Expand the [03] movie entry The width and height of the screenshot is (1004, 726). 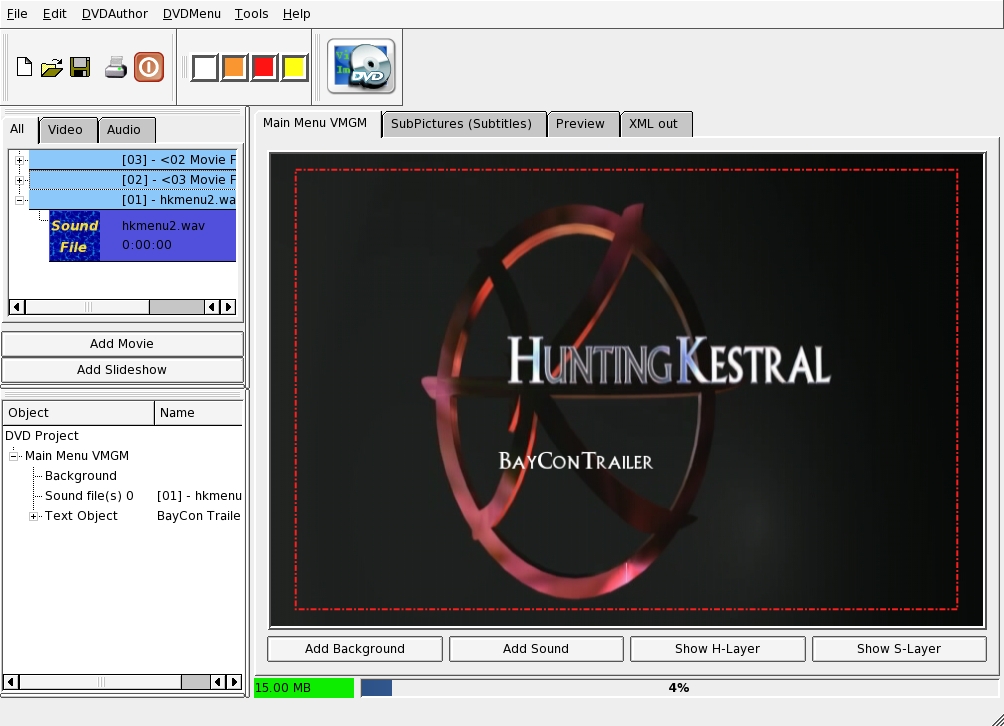[19, 160]
